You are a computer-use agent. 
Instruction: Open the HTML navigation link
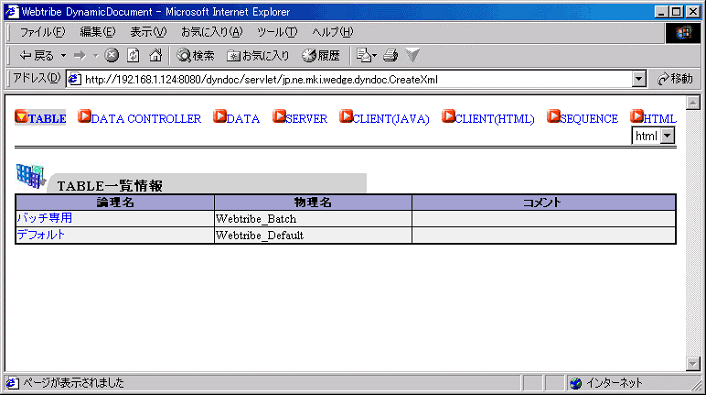(660, 119)
